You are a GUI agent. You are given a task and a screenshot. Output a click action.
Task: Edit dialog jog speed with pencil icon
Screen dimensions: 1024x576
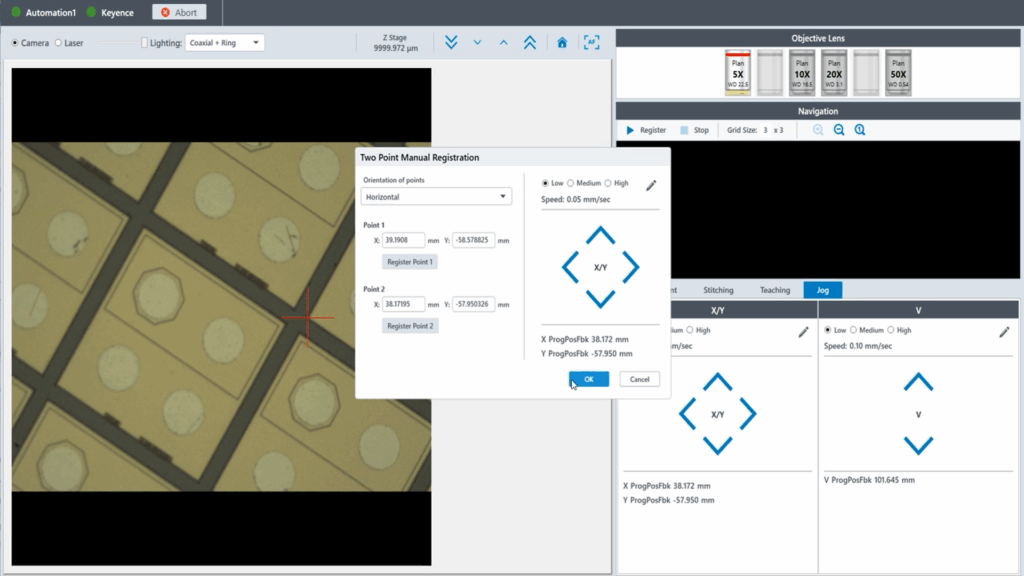[x=651, y=185]
